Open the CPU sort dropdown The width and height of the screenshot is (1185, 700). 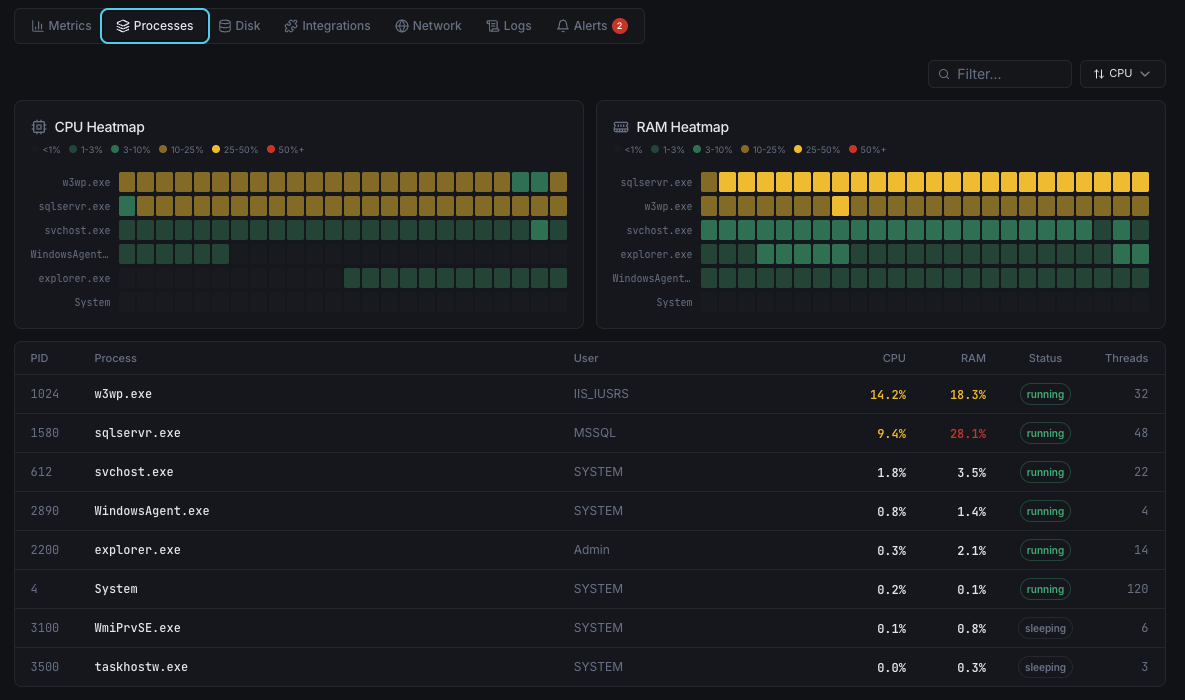1122,73
